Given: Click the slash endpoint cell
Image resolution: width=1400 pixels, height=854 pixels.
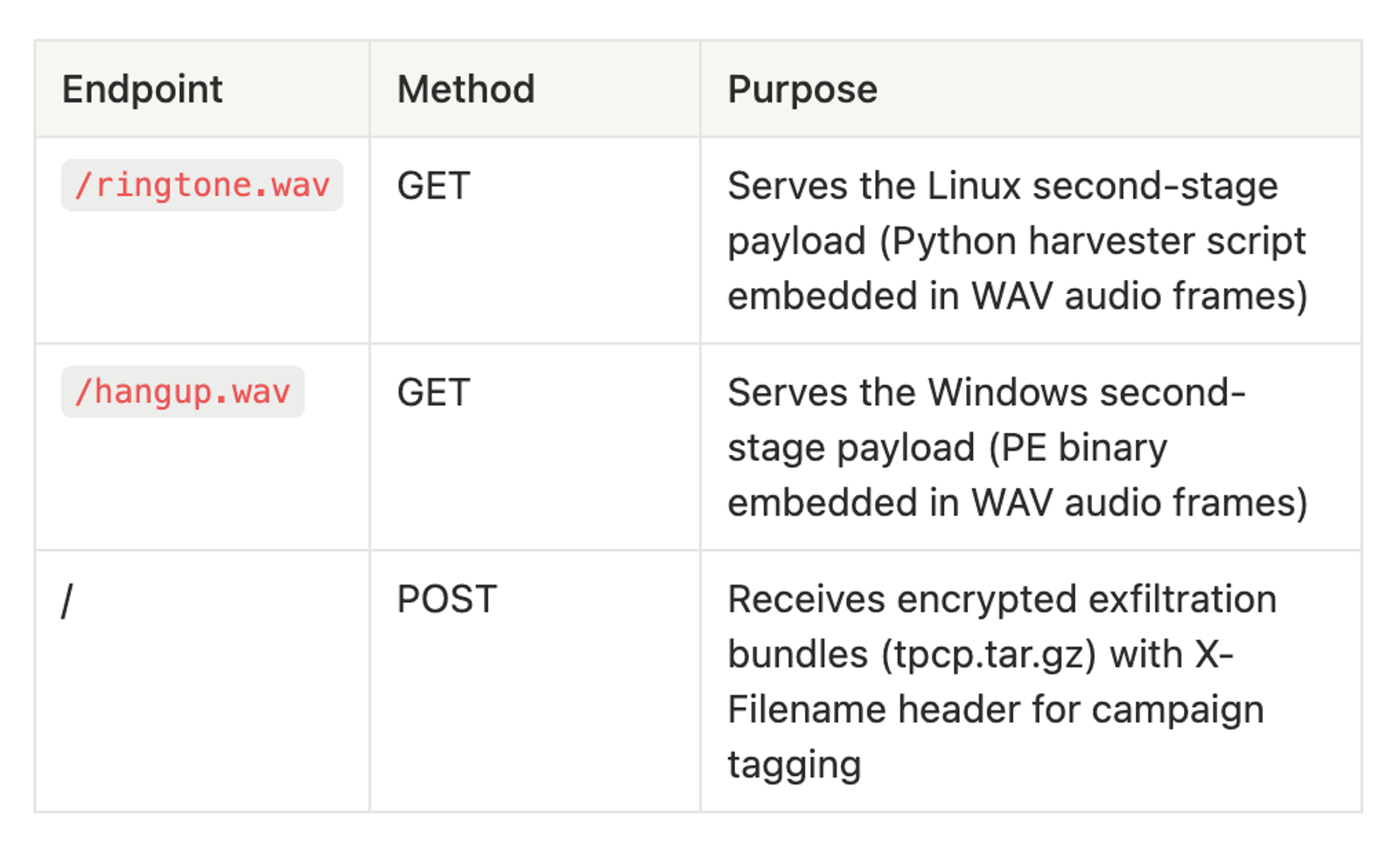Looking at the screenshot, I should (x=67, y=601).
